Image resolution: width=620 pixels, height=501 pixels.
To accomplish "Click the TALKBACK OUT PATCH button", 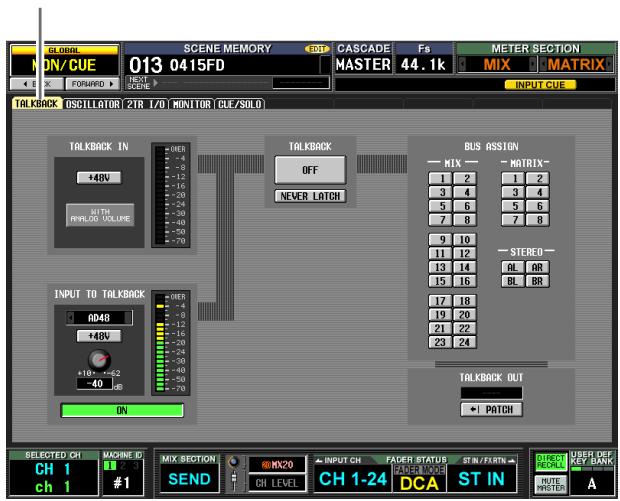I will pos(491,410).
